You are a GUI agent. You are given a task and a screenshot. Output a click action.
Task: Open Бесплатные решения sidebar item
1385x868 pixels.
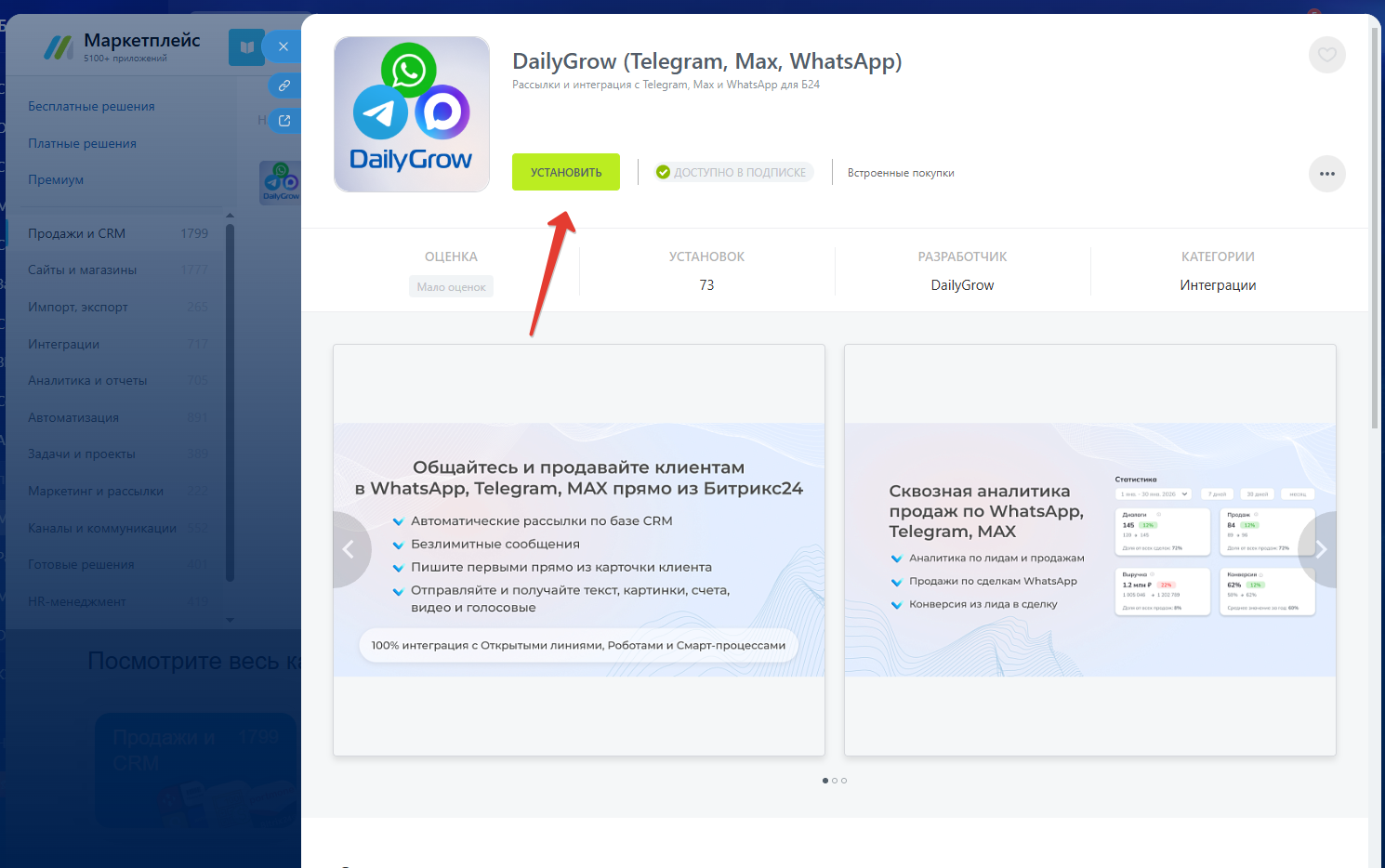coord(91,106)
